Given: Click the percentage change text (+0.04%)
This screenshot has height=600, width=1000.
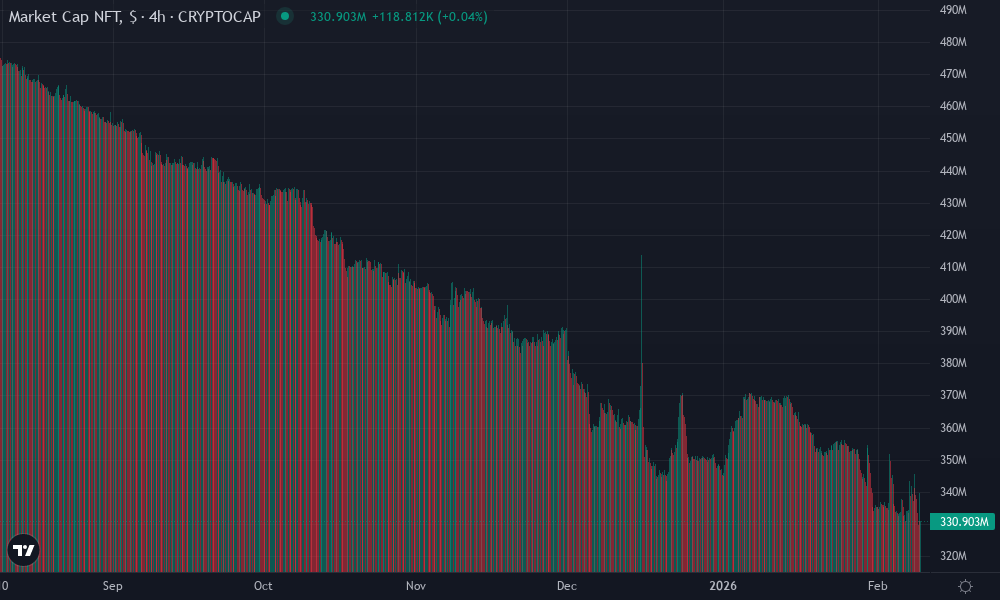Looking at the screenshot, I should (x=462, y=16).
